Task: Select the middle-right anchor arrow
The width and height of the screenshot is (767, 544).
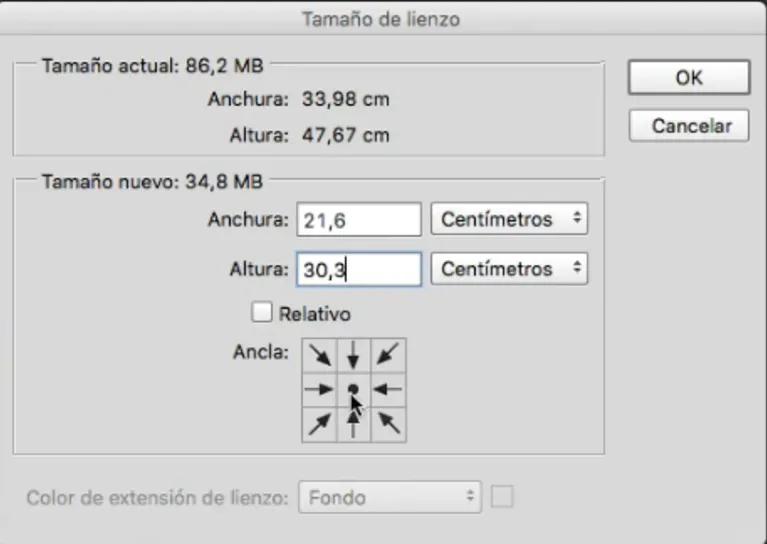Action: click(x=388, y=390)
